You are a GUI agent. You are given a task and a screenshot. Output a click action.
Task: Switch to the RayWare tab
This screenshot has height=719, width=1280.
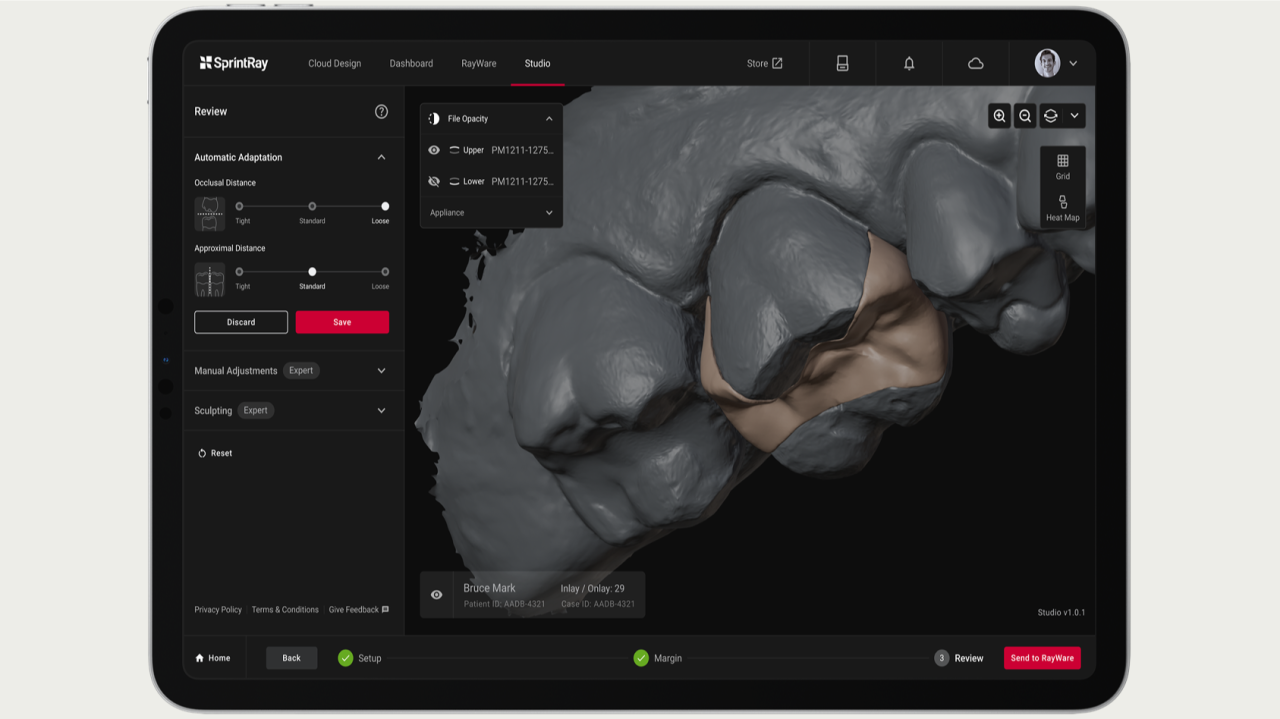479,63
